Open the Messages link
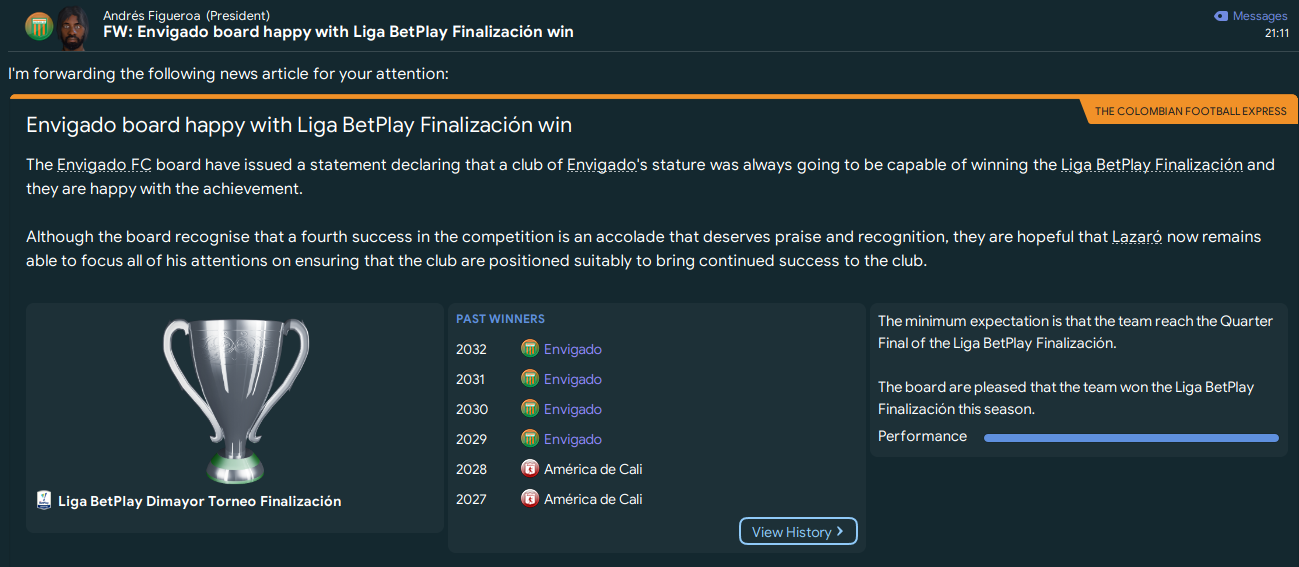Screen dimensions: 1299x567 click(x=1259, y=16)
